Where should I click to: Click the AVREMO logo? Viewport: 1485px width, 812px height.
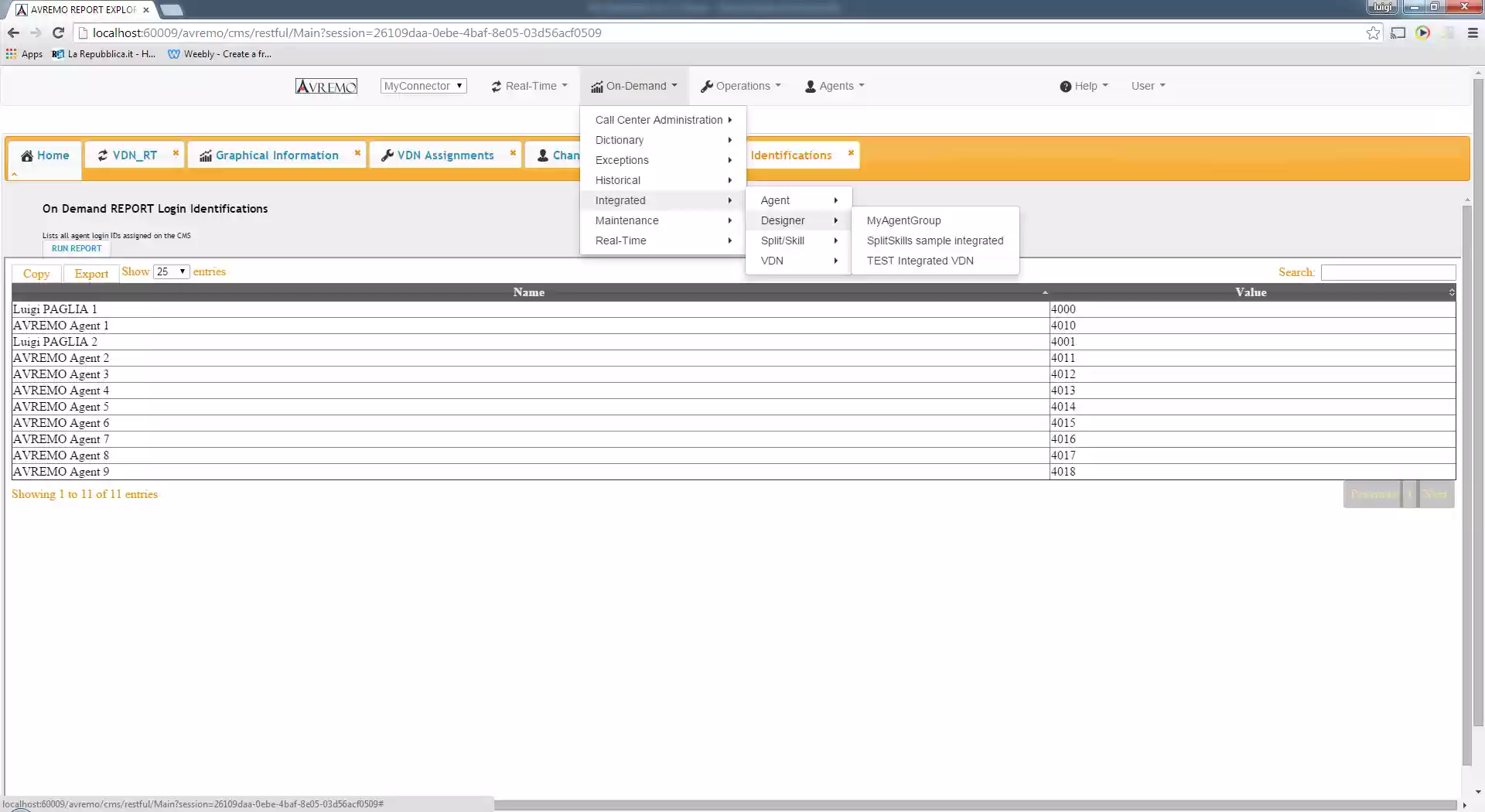click(x=326, y=86)
